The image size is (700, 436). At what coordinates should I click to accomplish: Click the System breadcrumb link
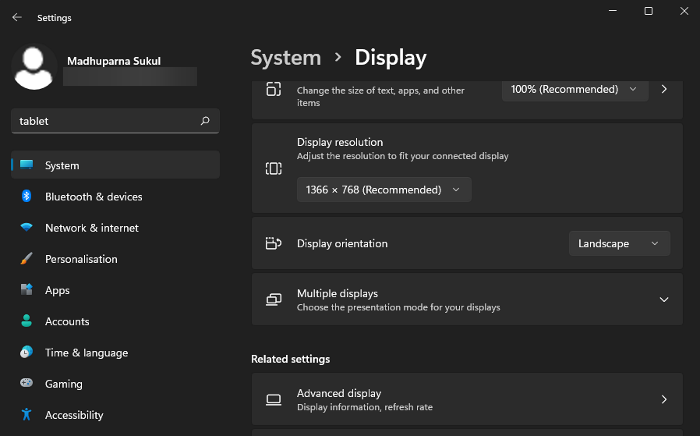tap(286, 58)
